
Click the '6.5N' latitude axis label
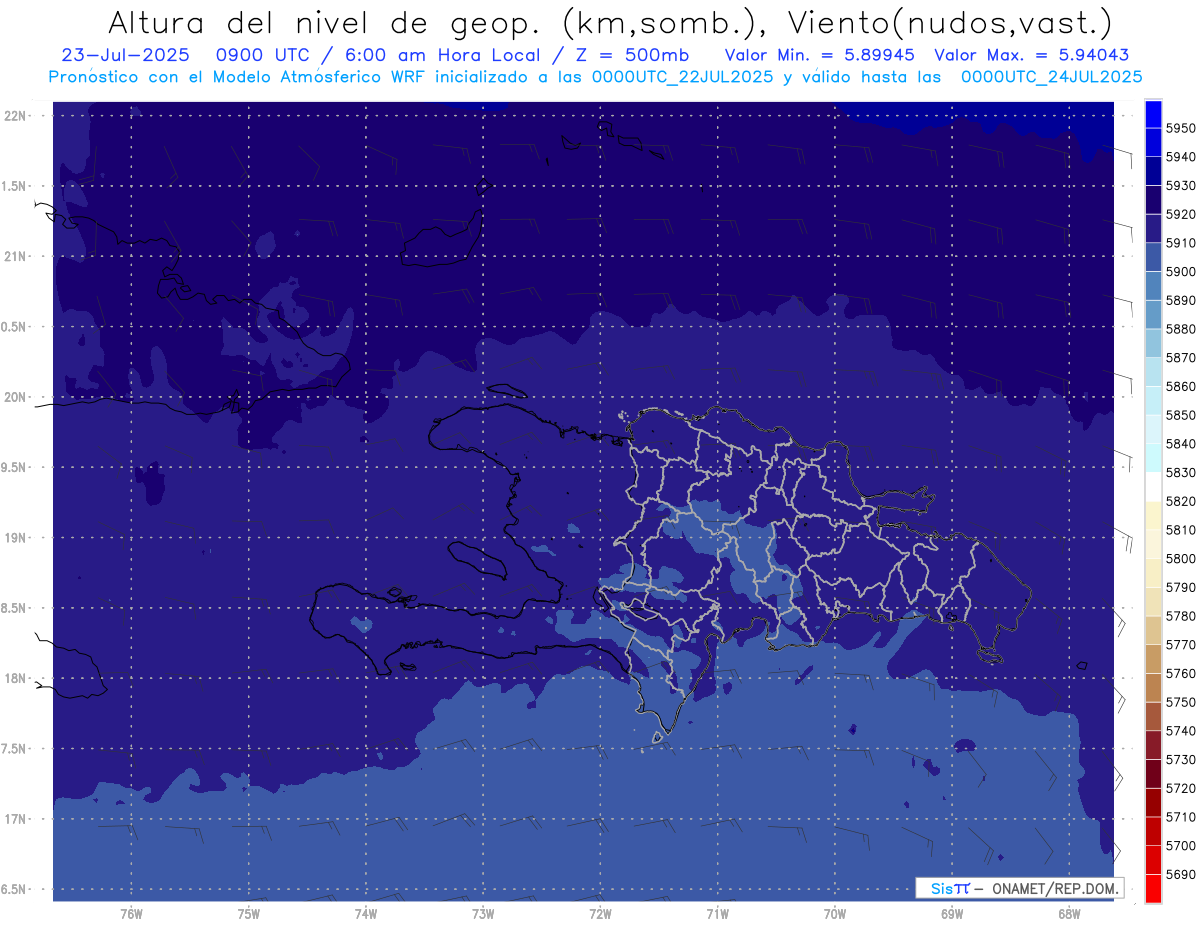[x=15, y=889]
